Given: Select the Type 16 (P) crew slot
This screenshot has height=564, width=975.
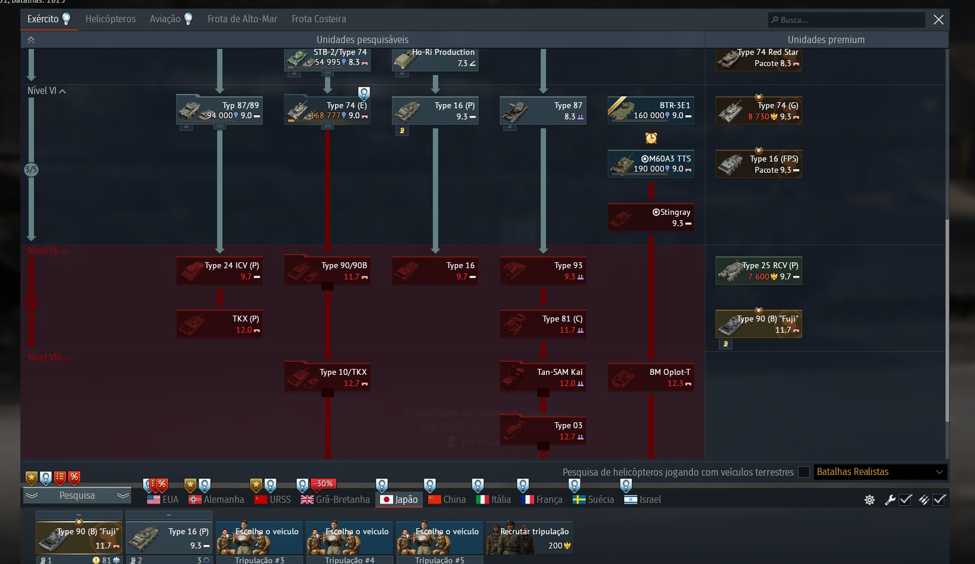Looking at the screenshot, I should point(169,537).
